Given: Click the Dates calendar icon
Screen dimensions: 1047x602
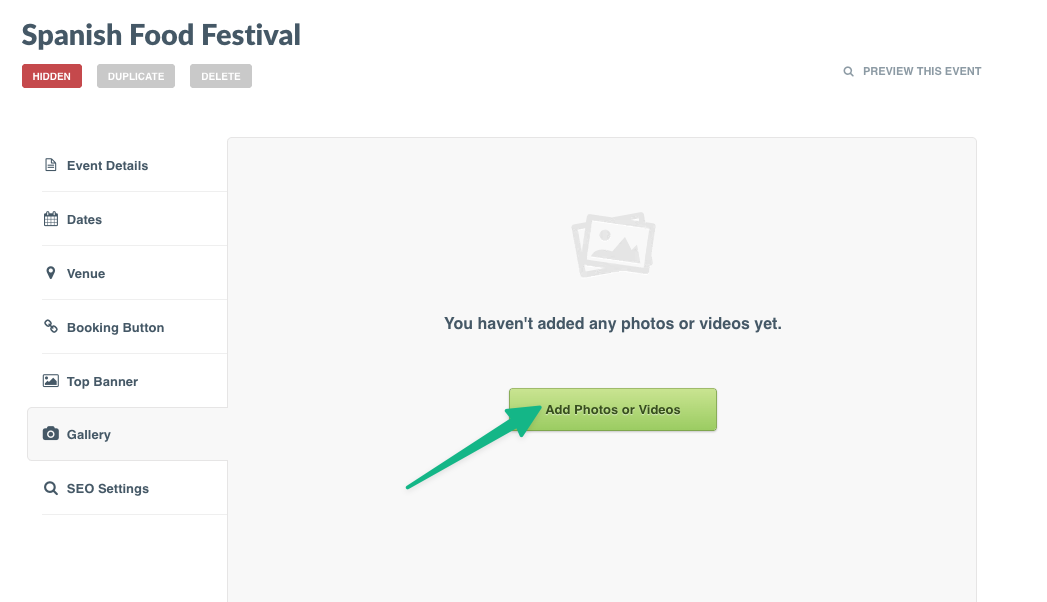Looking at the screenshot, I should 50,219.
